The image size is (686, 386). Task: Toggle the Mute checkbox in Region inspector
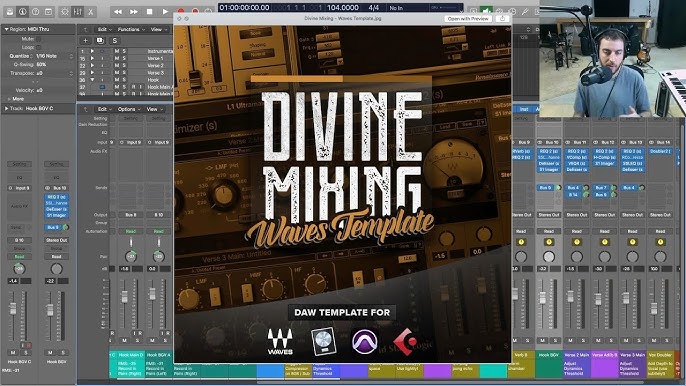[38, 39]
